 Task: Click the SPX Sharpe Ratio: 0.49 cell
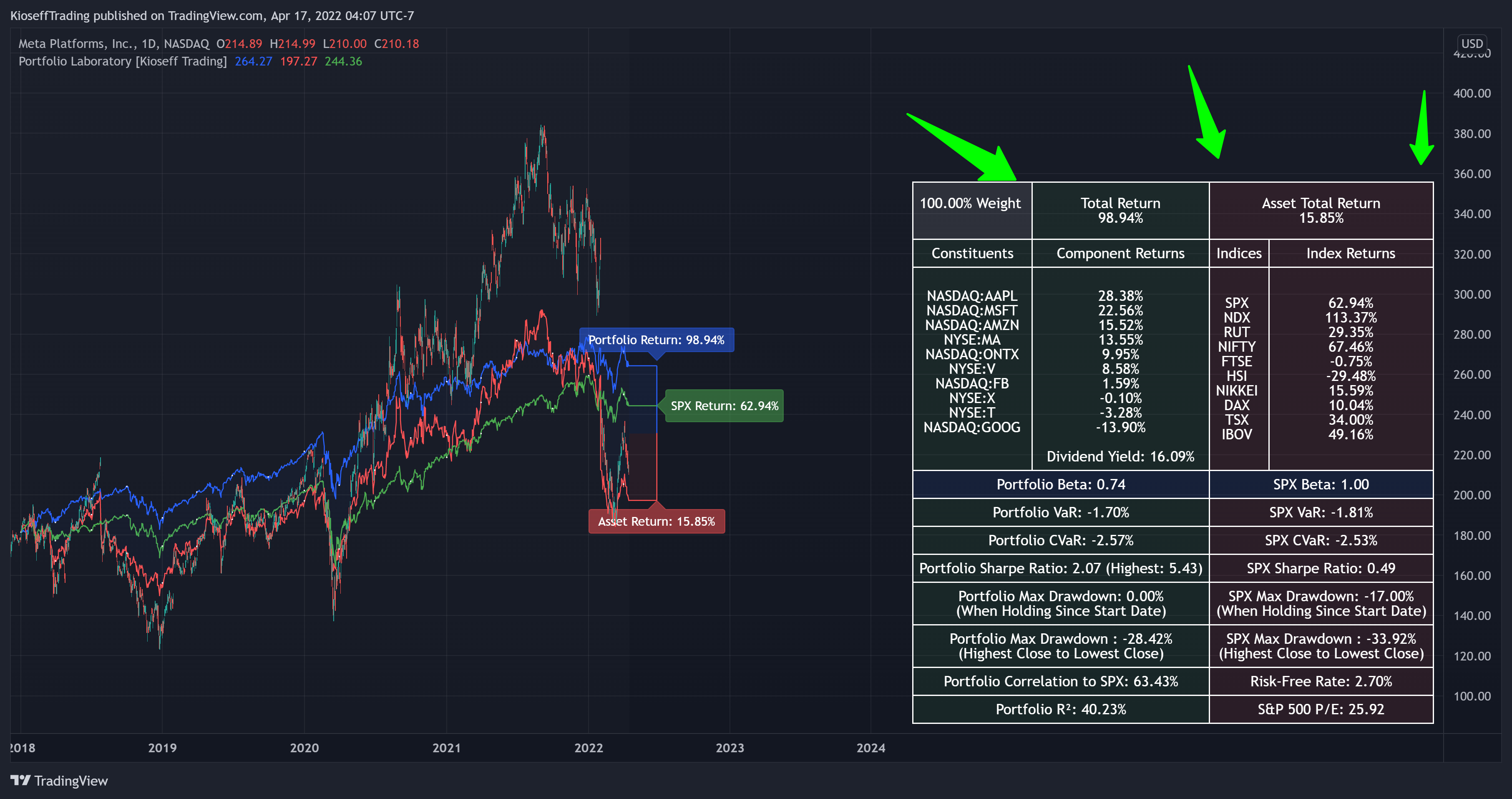coord(1321,568)
